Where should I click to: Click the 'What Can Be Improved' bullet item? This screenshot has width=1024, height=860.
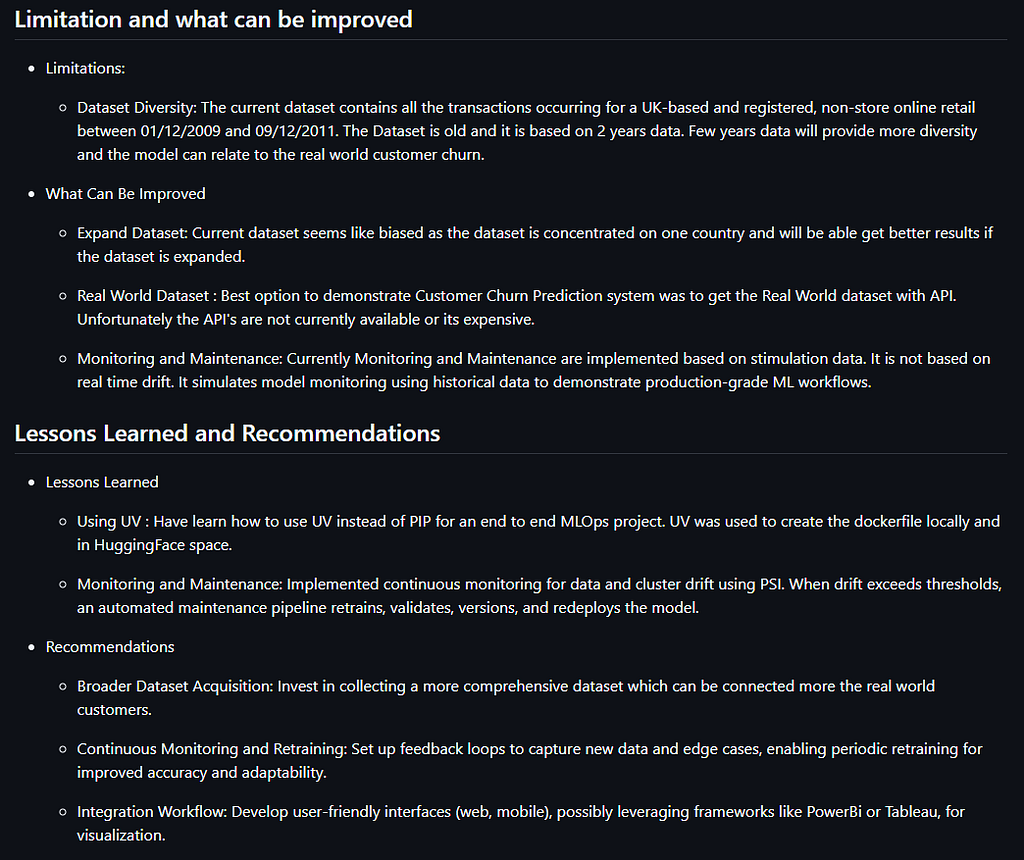(125, 194)
